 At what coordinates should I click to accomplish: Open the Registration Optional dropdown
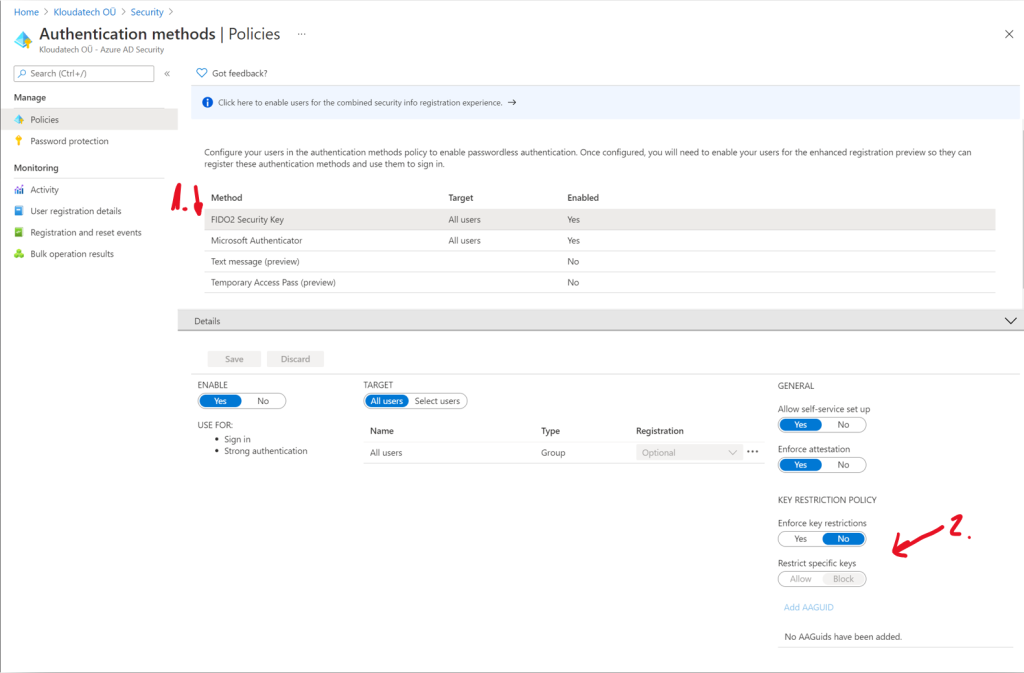tap(689, 452)
